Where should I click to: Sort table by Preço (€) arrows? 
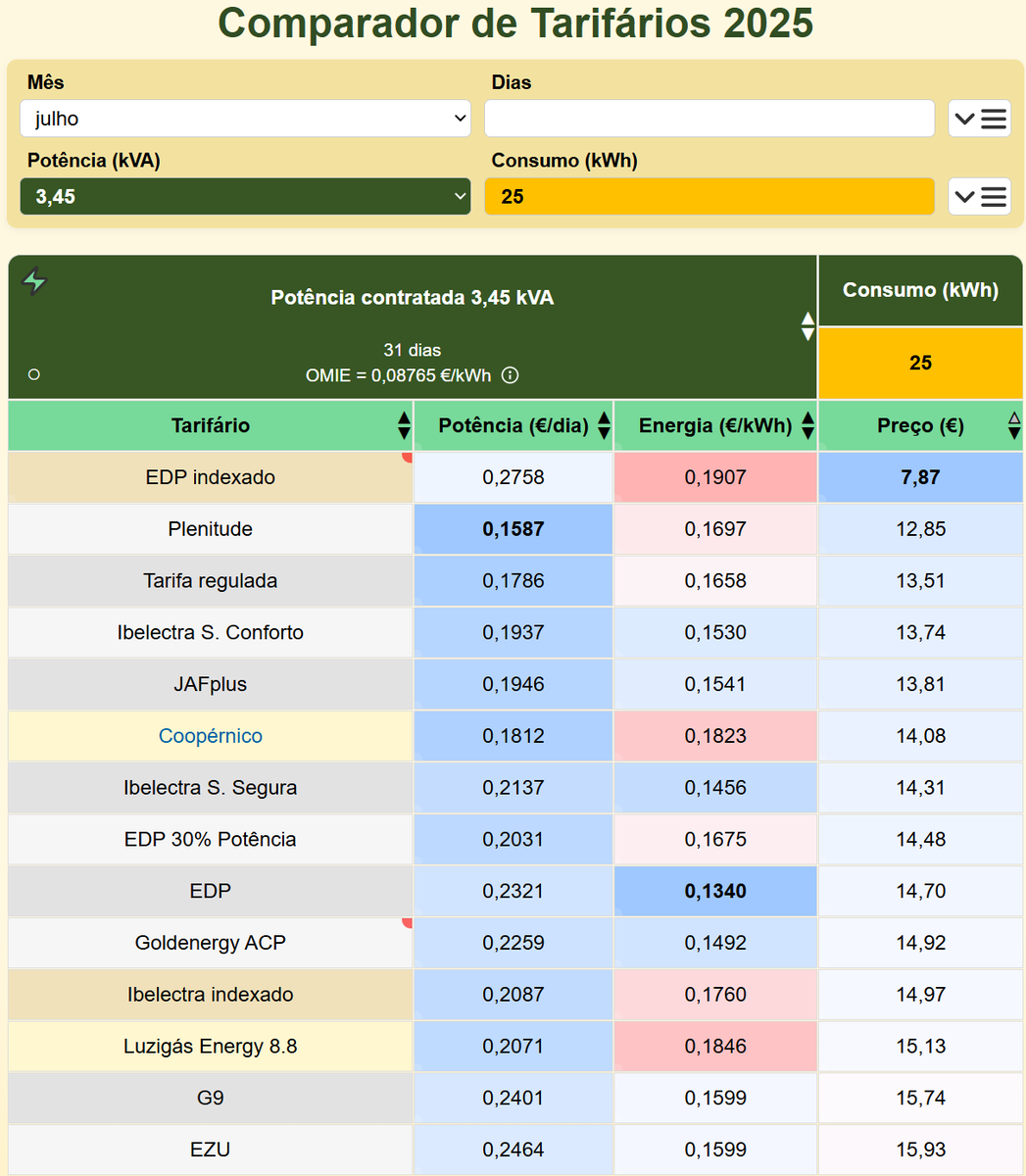[1014, 425]
